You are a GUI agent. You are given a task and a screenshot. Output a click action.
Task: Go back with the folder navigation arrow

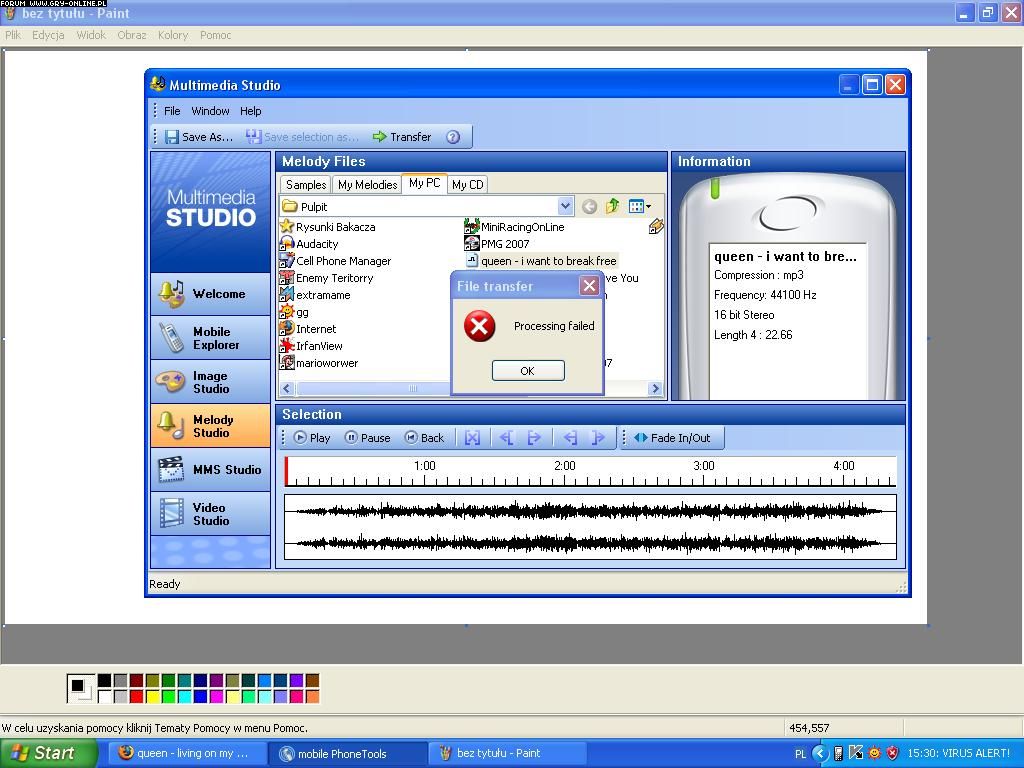(x=589, y=206)
